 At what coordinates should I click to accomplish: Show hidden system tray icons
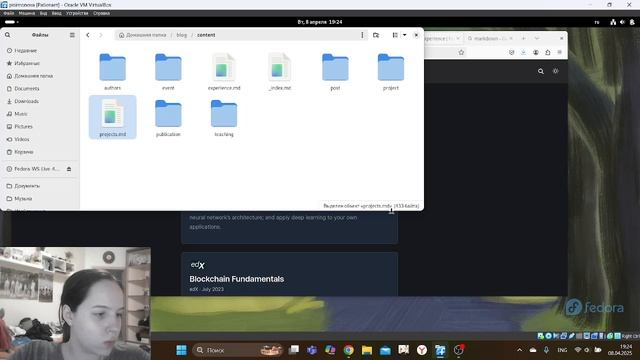[x=519, y=350]
